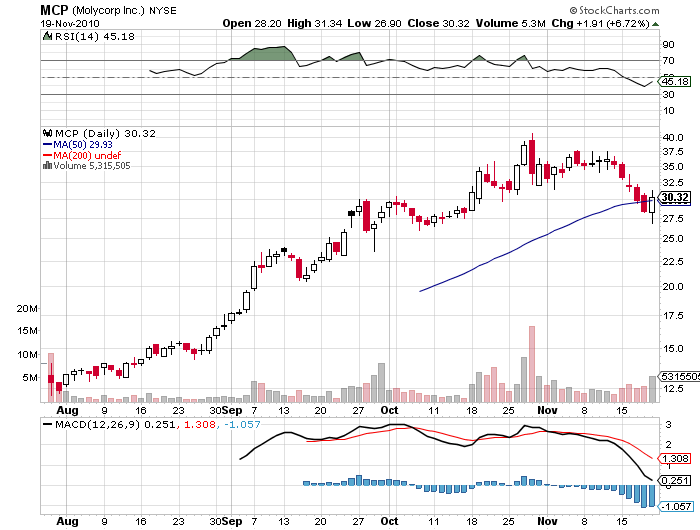
Task: Click the tallest pink volume bar in late October
Action: [x=532, y=364]
